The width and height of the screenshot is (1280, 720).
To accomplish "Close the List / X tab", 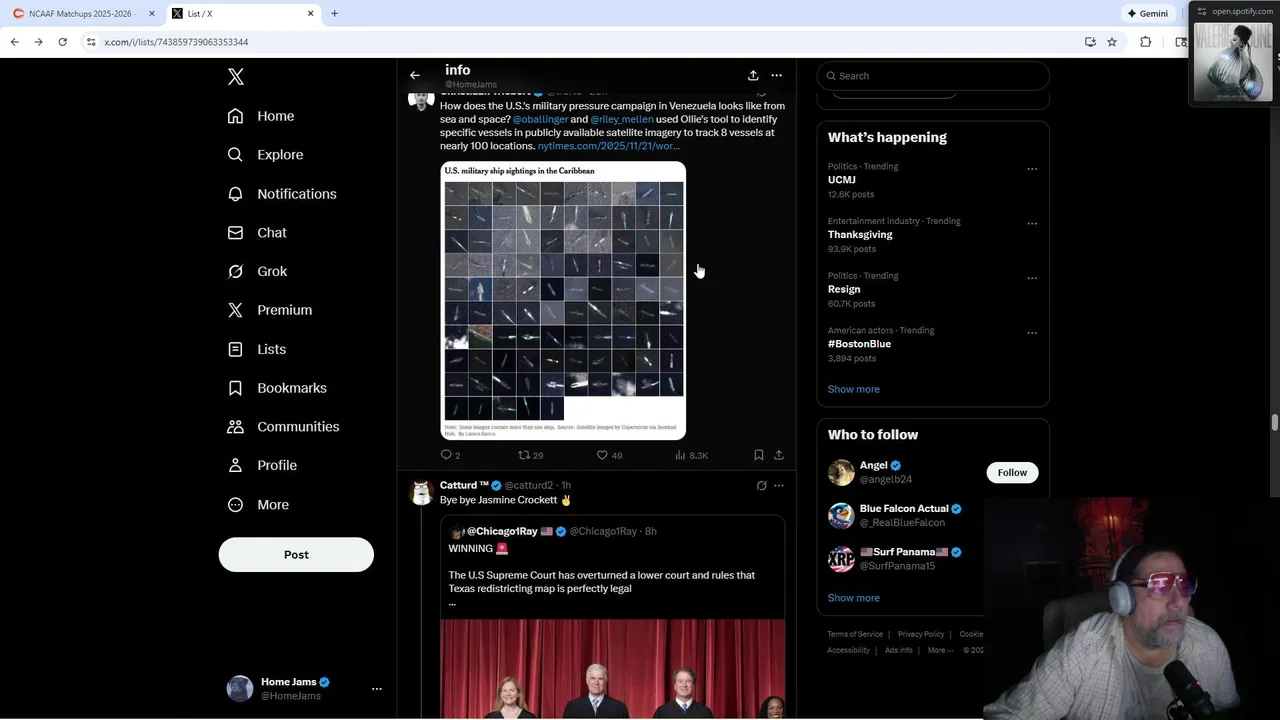I will click(310, 13).
